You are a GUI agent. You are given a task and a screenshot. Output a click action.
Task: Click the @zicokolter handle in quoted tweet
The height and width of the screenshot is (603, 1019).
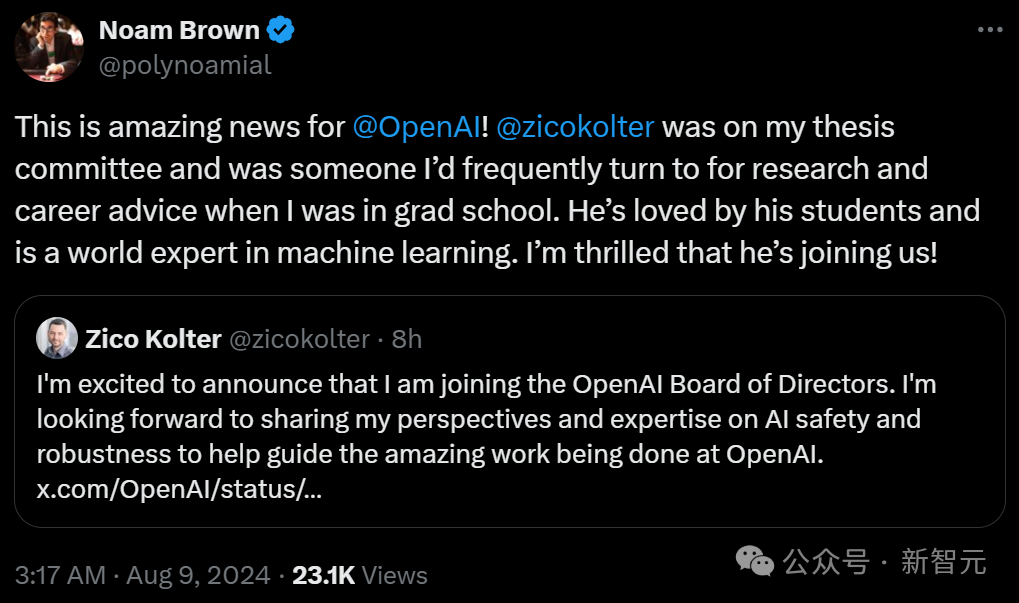(300, 339)
